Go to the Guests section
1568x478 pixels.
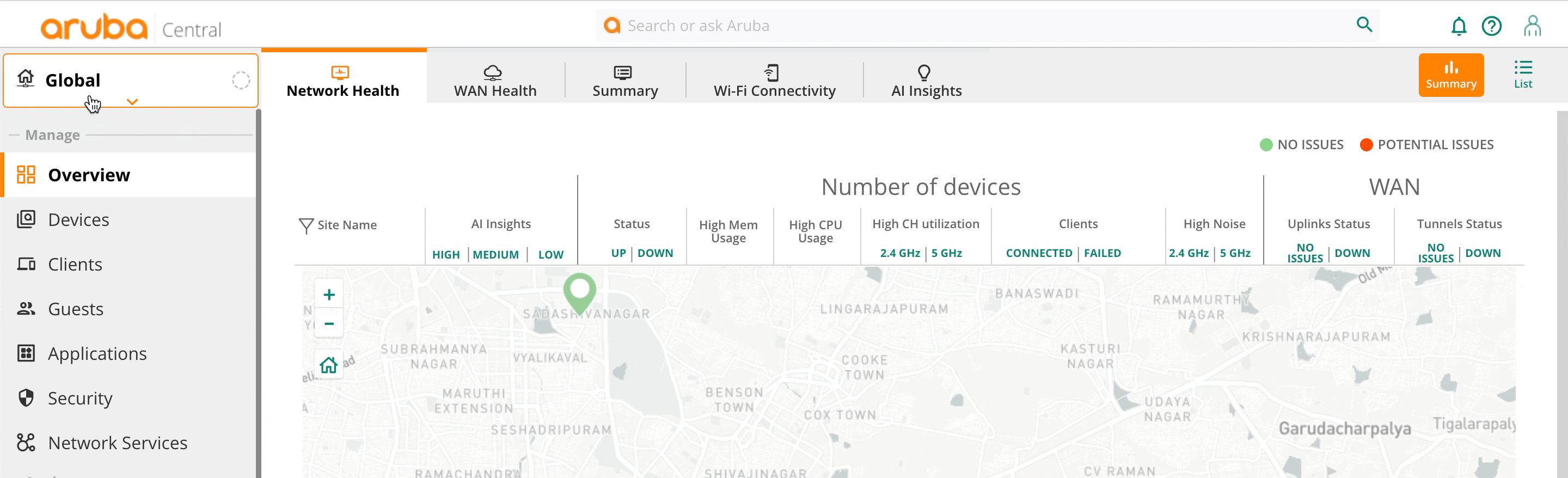click(x=129, y=309)
